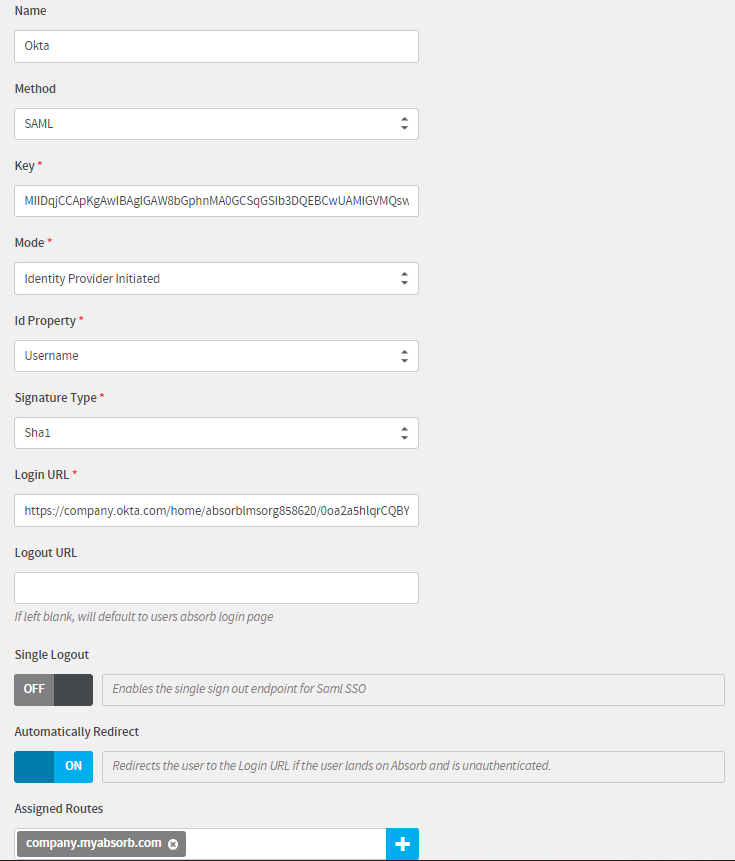Click the Automatically Redirect description text
735x861 pixels.
pyautogui.click(x=332, y=766)
